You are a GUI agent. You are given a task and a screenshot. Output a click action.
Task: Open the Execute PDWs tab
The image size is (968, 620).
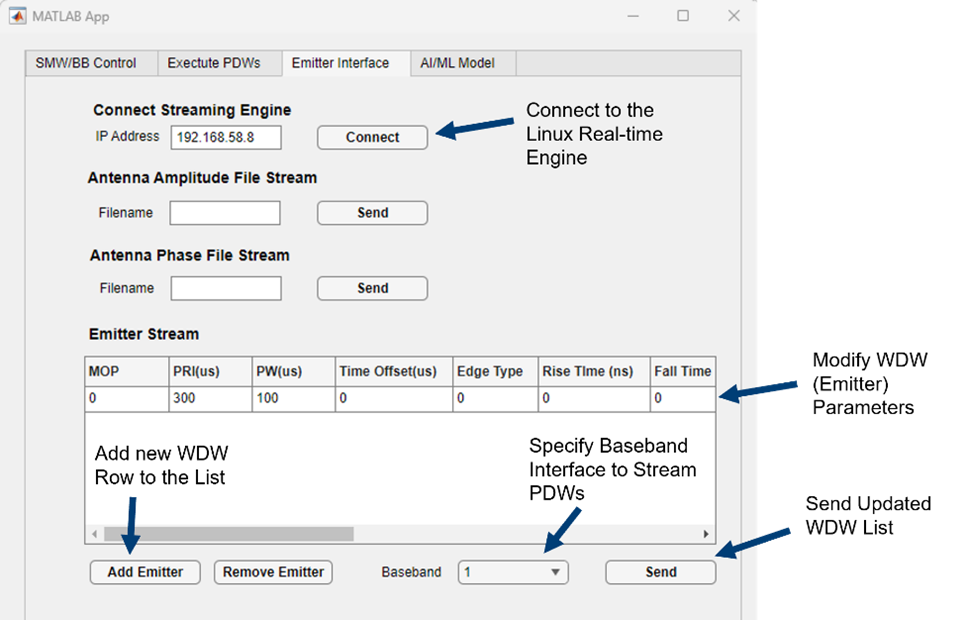pyautogui.click(x=213, y=63)
